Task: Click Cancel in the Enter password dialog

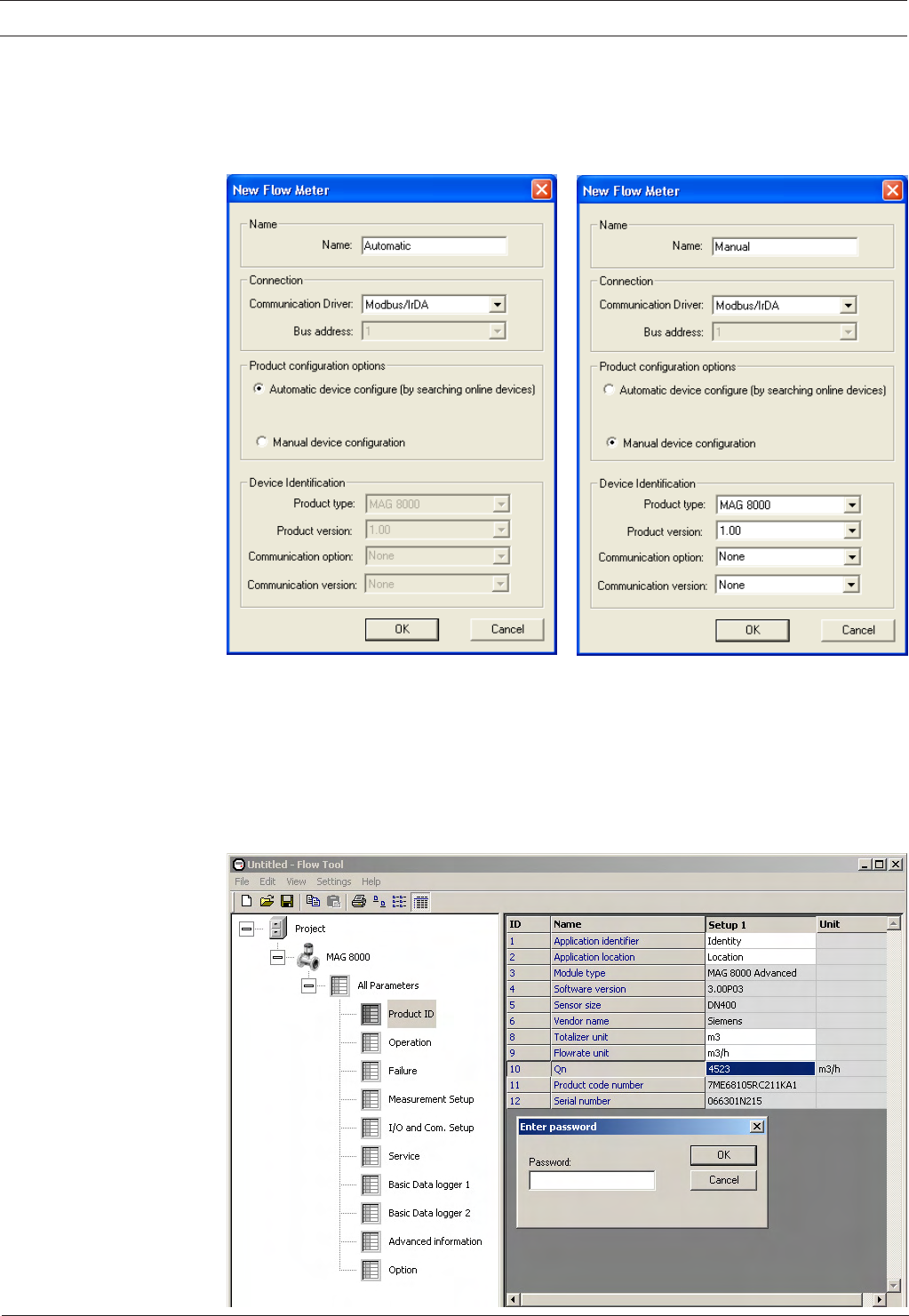Action: click(x=723, y=1180)
